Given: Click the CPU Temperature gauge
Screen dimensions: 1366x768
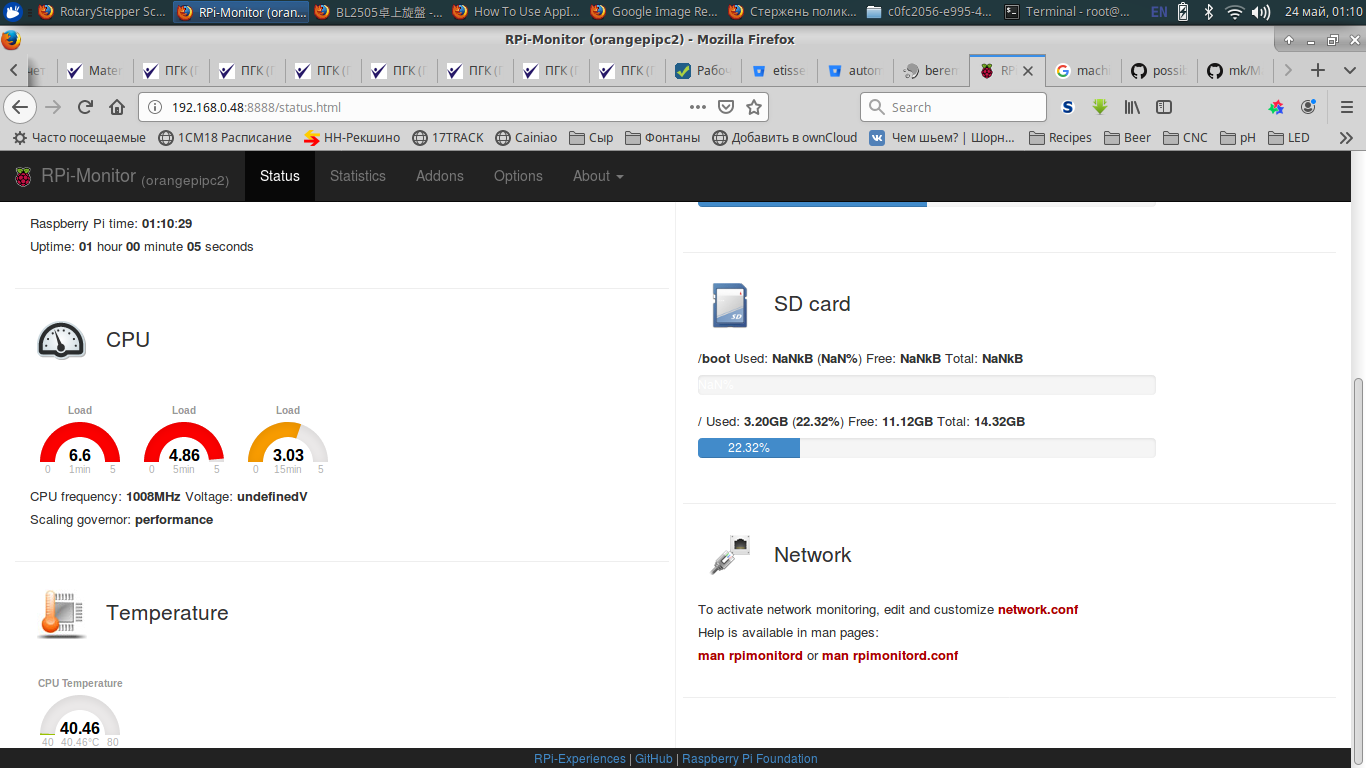Looking at the screenshot, I should pos(80,713).
